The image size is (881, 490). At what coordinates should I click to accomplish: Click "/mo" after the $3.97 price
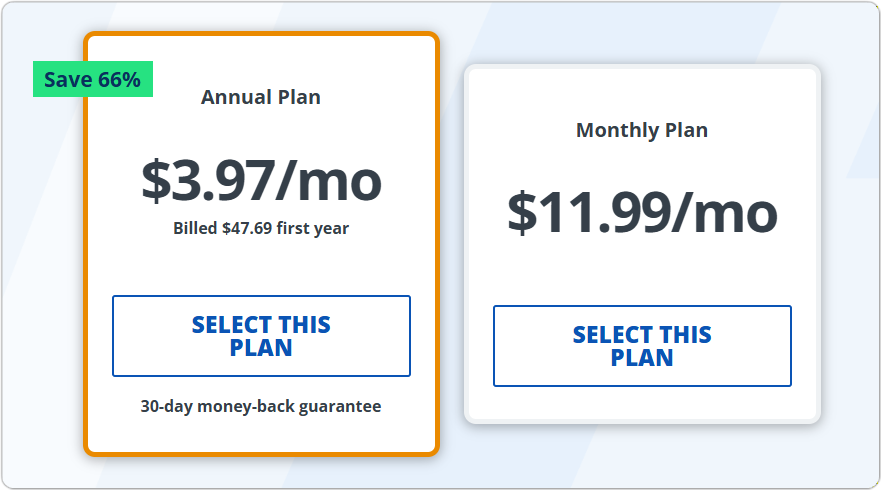[x=329, y=181]
